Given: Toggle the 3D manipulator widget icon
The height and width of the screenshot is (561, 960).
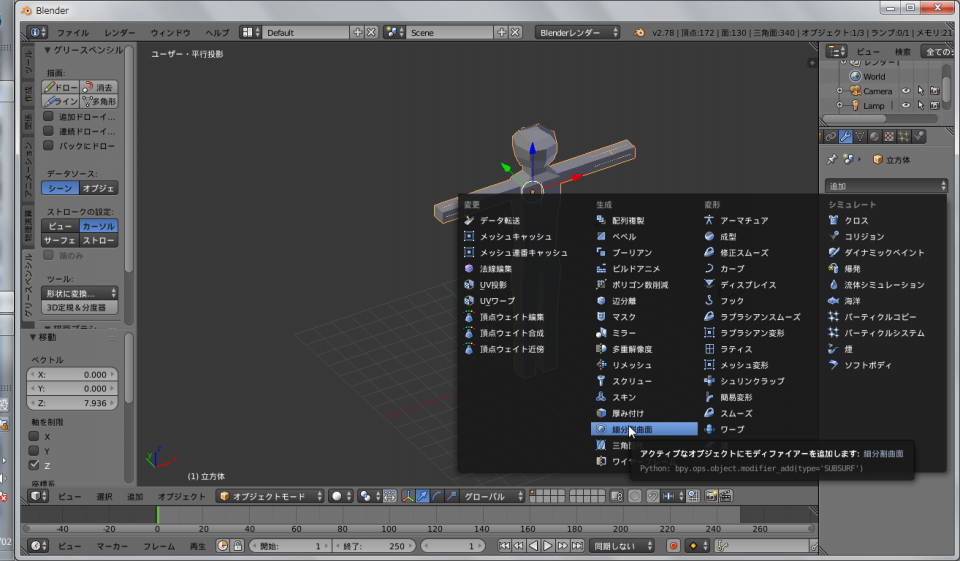Looking at the screenshot, I should pyautogui.click(x=408, y=496).
